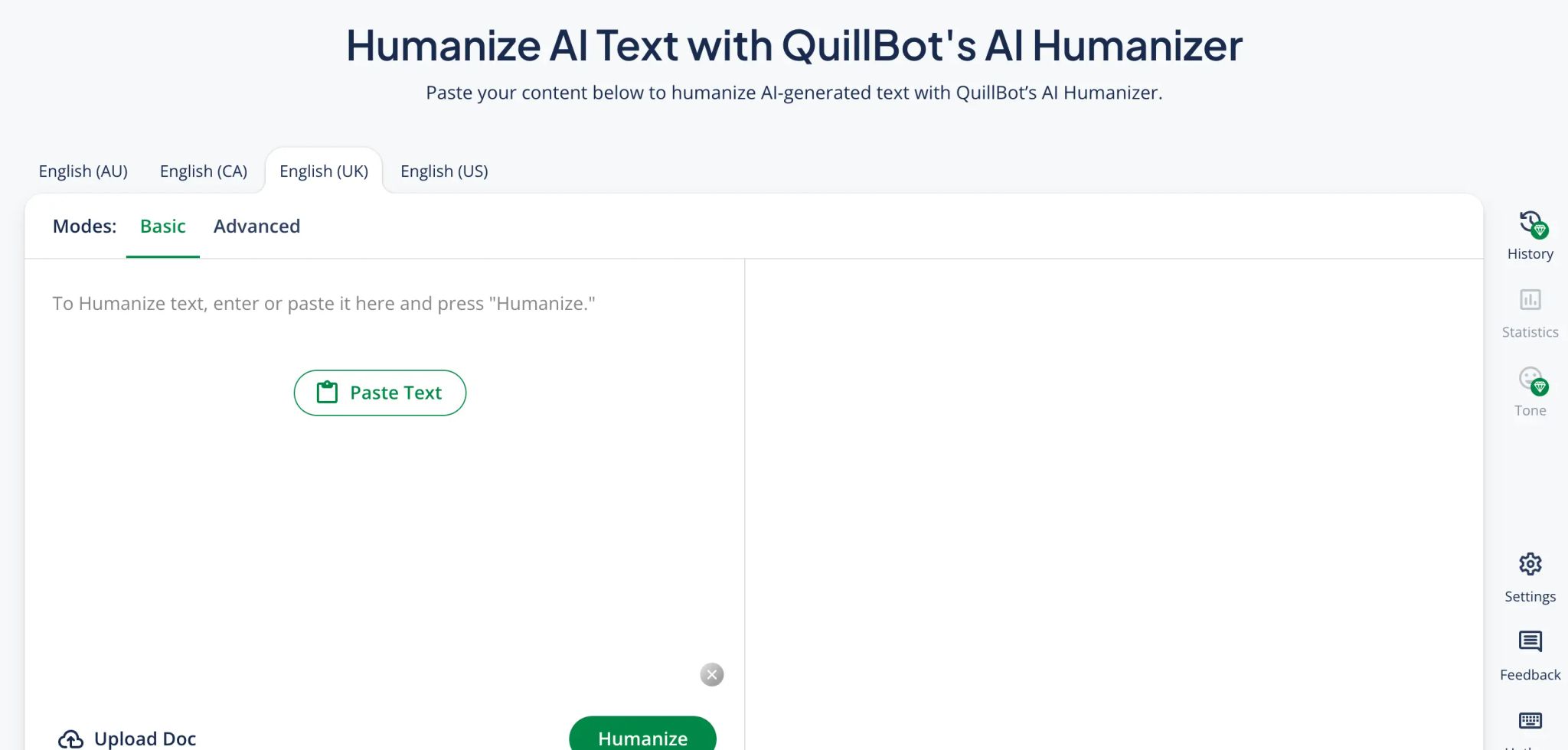
Task: Open the Feedback message icon
Action: (x=1530, y=641)
